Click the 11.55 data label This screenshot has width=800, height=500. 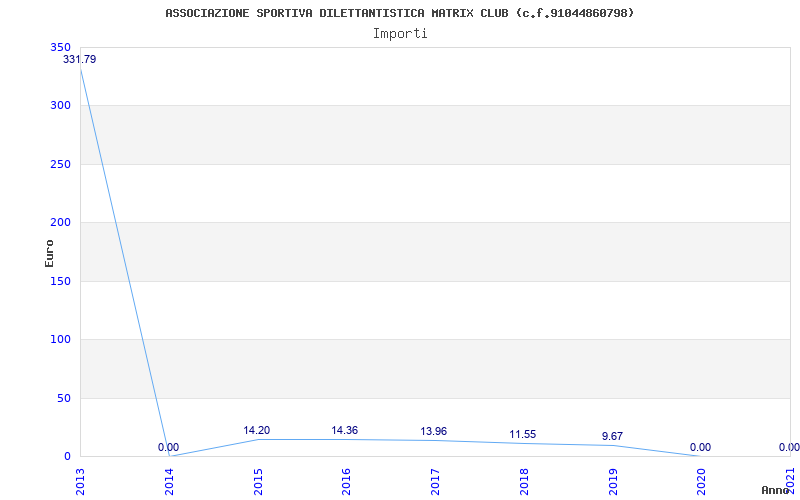pos(522,434)
